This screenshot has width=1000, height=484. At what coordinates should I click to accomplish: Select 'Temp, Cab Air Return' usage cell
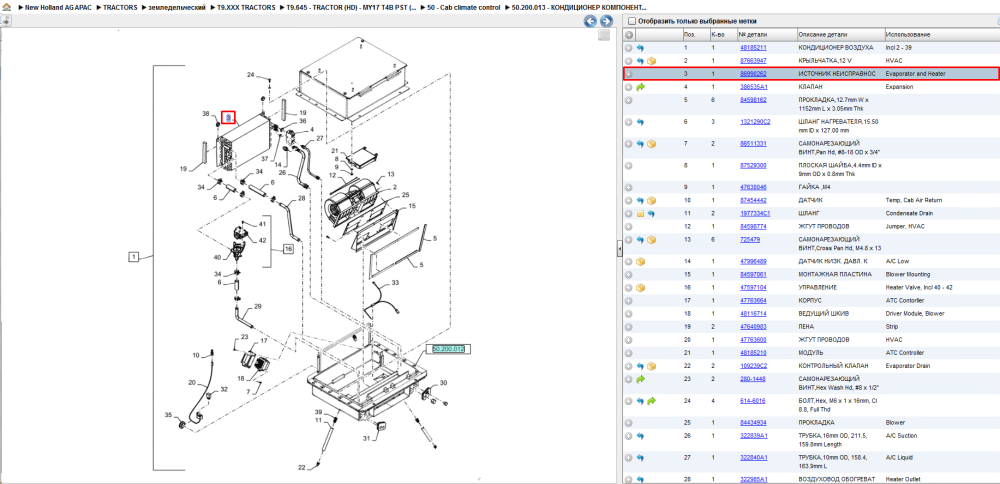[913, 200]
